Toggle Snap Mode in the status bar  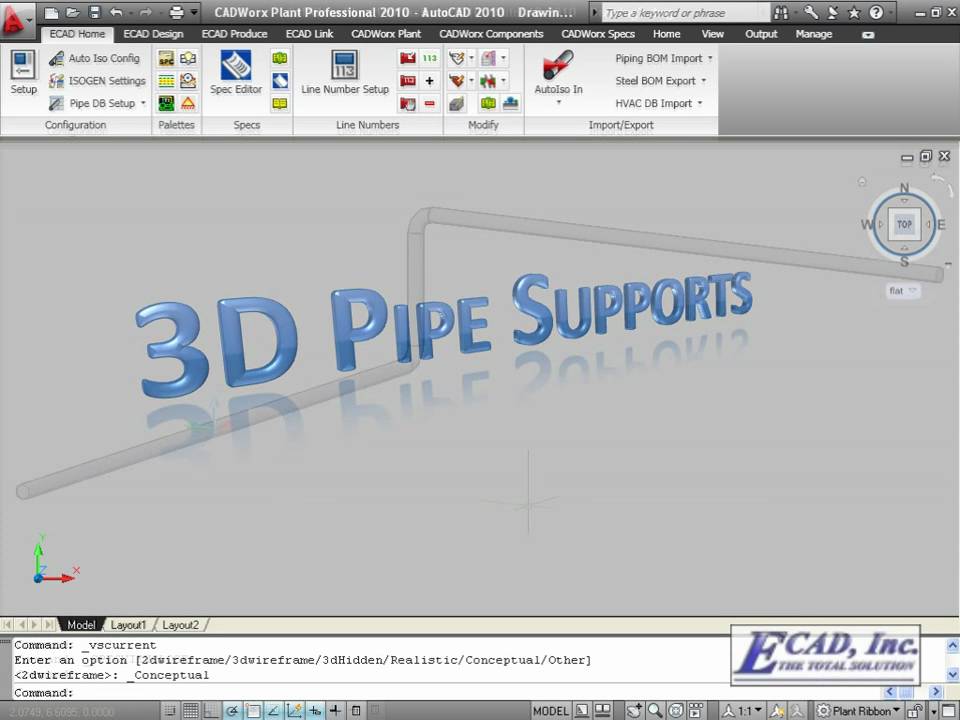point(170,711)
